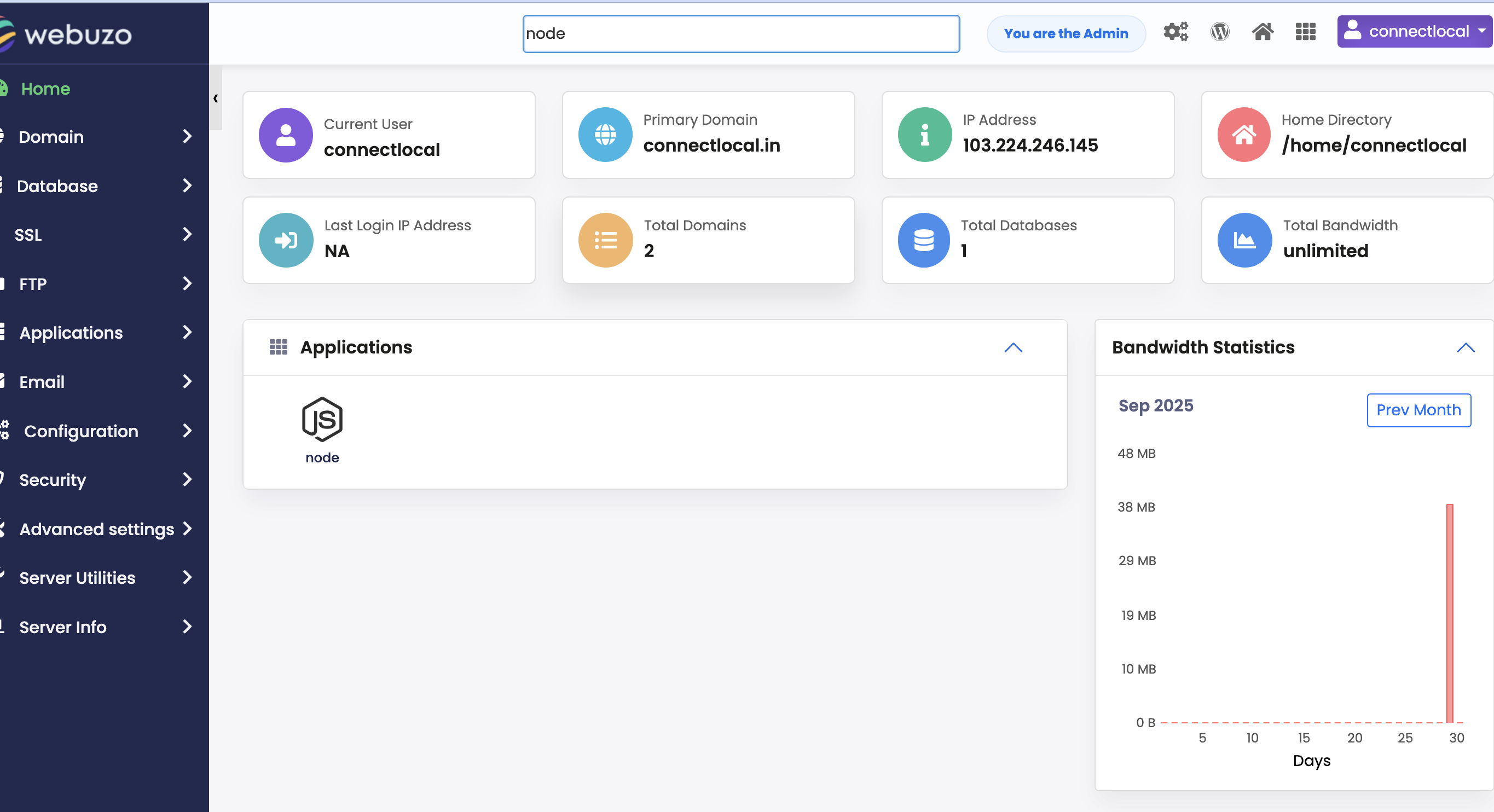The height and width of the screenshot is (812, 1494).
Task: Click the You are the Admin badge
Action: tap(1066, 33)
